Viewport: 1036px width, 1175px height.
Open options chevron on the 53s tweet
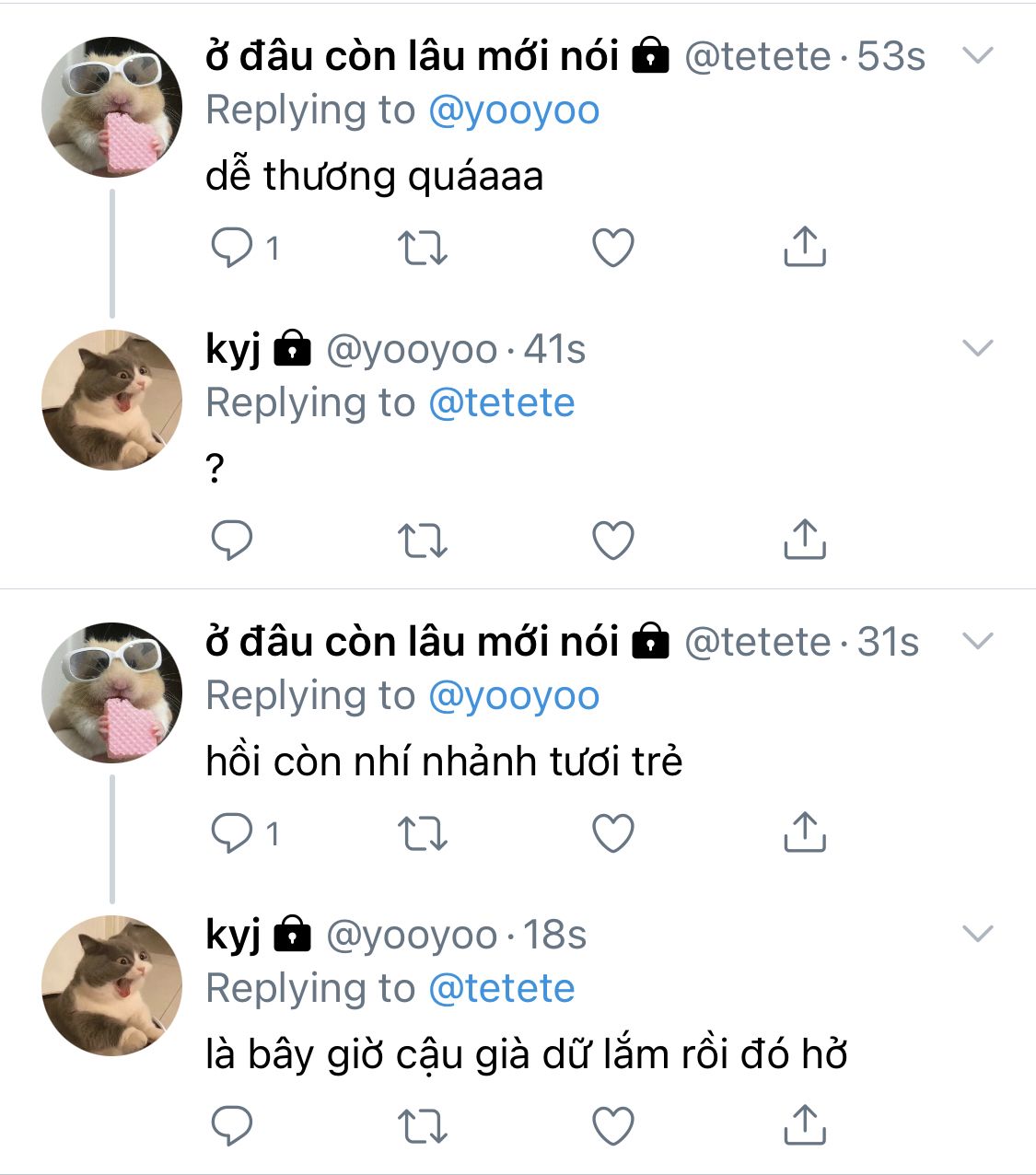tap(977, 55)
